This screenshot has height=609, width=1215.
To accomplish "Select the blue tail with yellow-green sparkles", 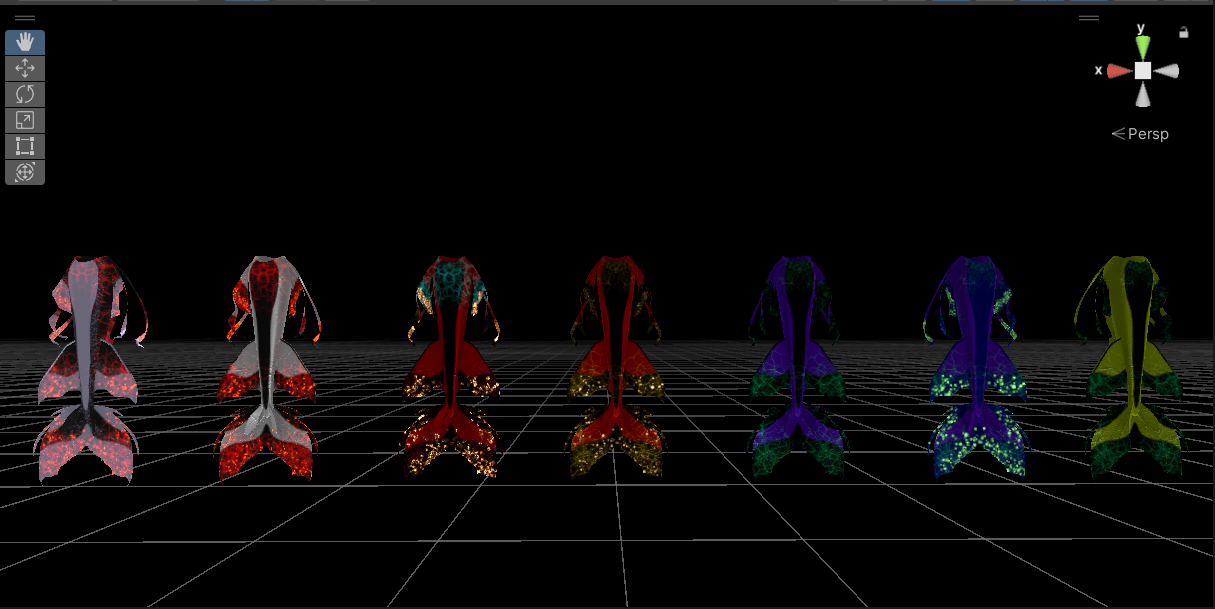I will point(976,366).
